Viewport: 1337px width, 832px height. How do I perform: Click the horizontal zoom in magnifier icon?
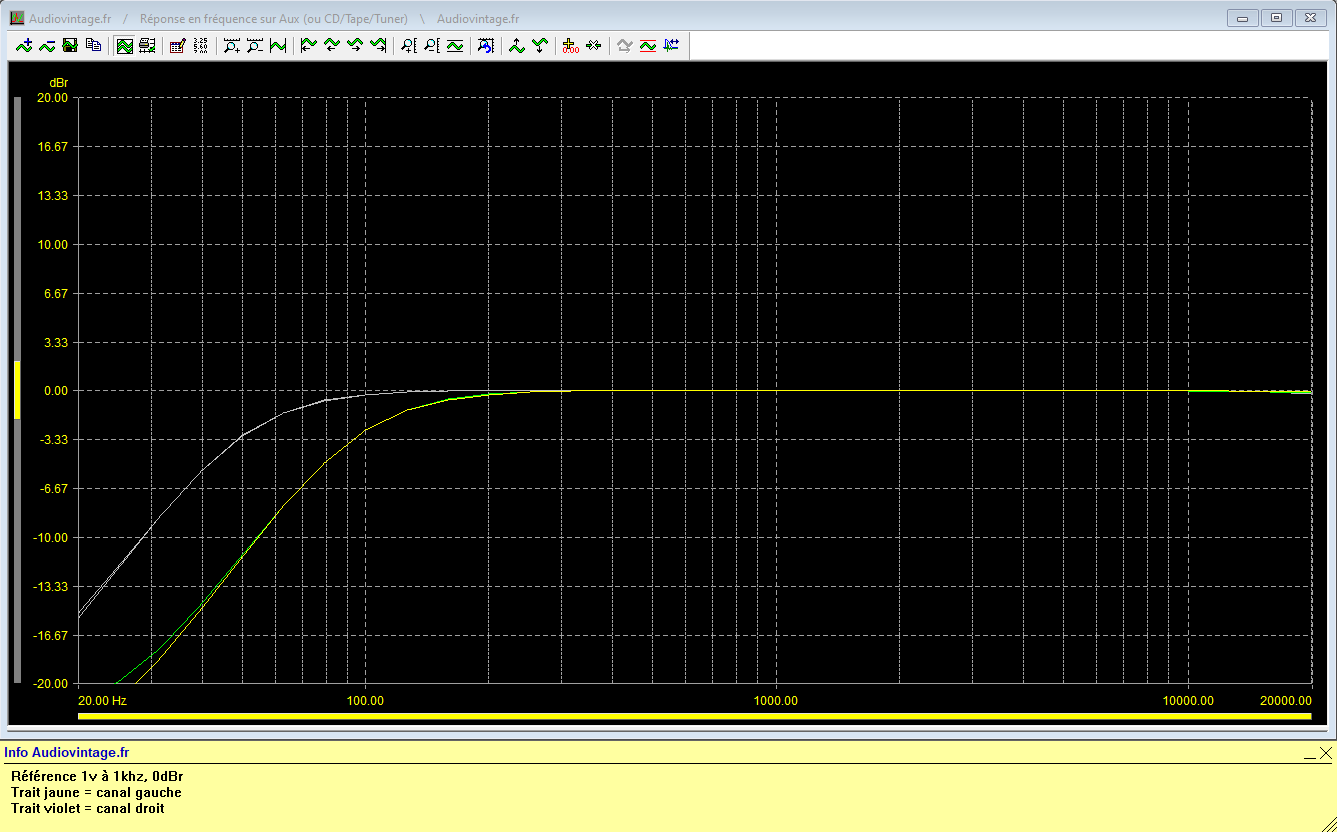(x=231, y=45)
